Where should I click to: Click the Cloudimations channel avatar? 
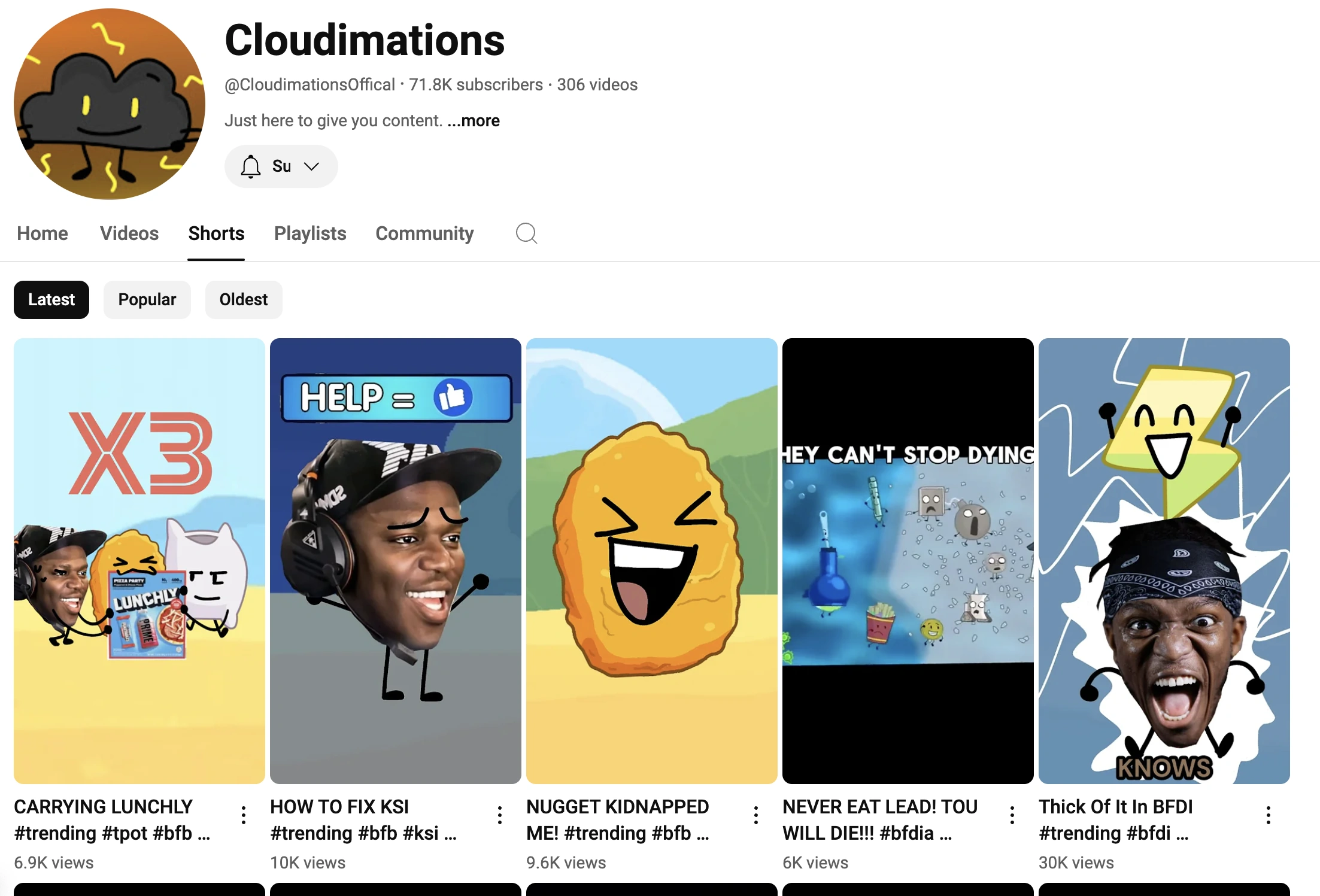click(110, 104)
